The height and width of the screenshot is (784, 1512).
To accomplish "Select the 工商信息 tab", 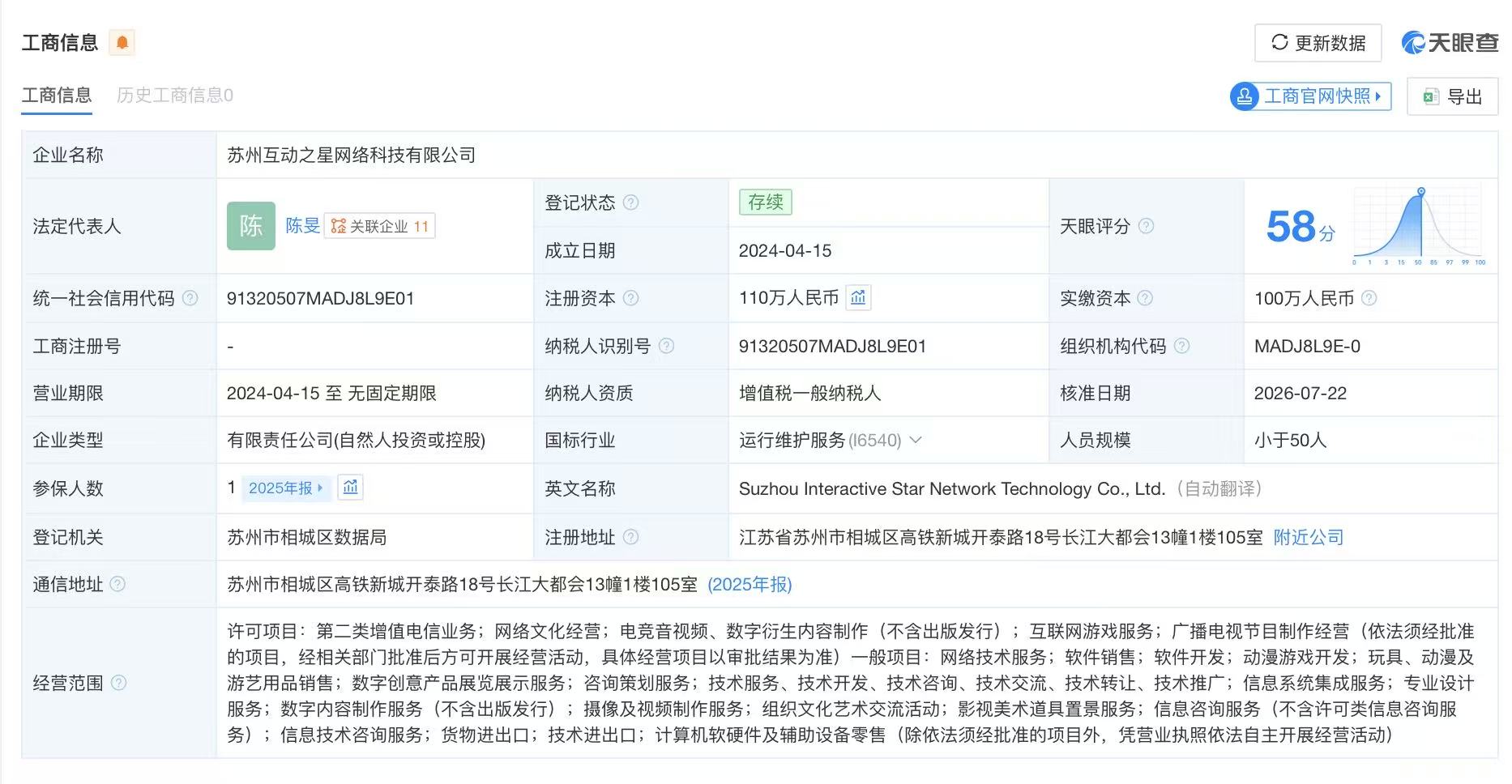I will 57,96.
